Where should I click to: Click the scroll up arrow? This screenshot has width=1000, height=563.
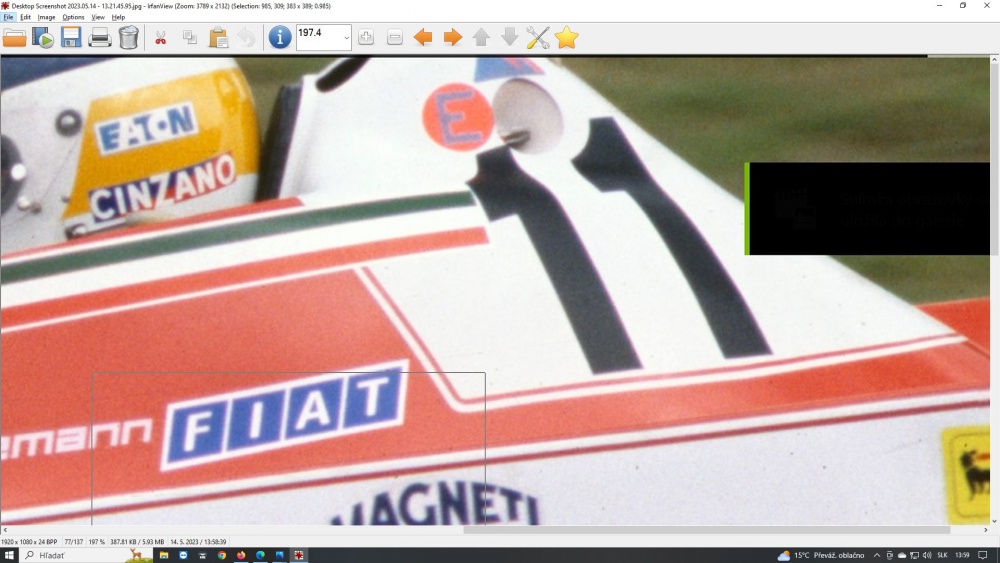[994, 59]
